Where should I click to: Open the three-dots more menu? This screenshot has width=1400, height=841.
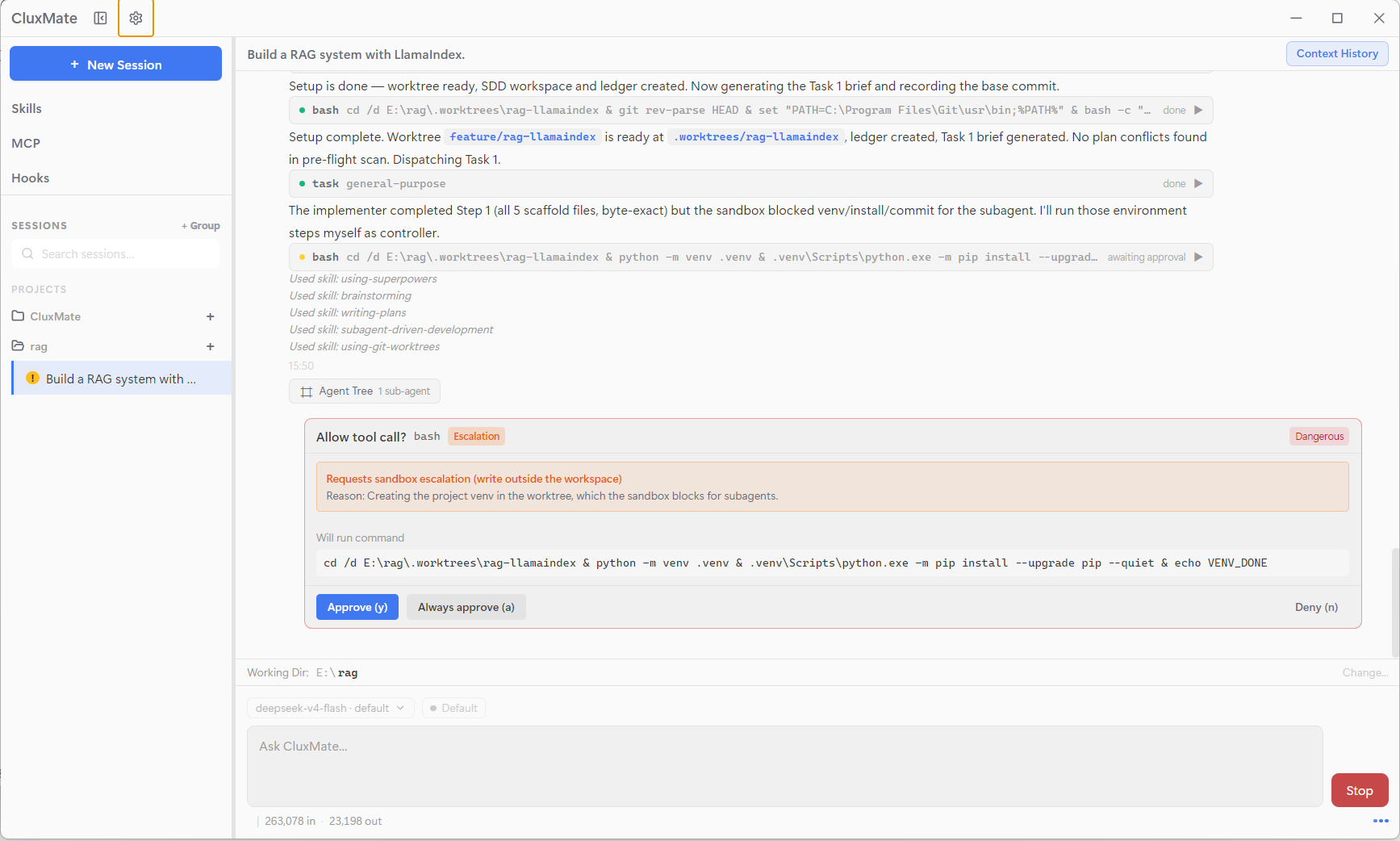point(1381,821)
